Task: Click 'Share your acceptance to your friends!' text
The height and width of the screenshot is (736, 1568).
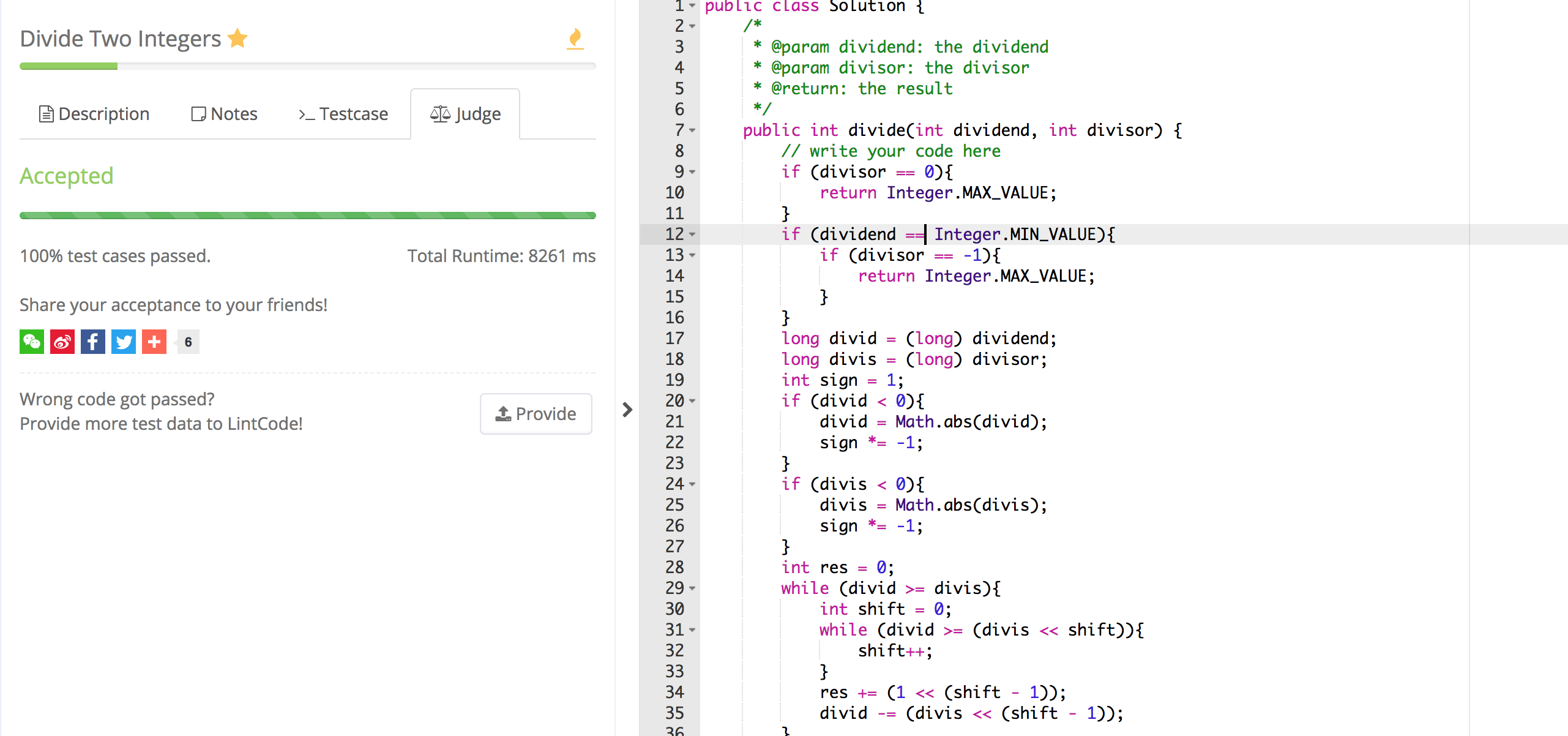Action: click(x=173, y=305)
